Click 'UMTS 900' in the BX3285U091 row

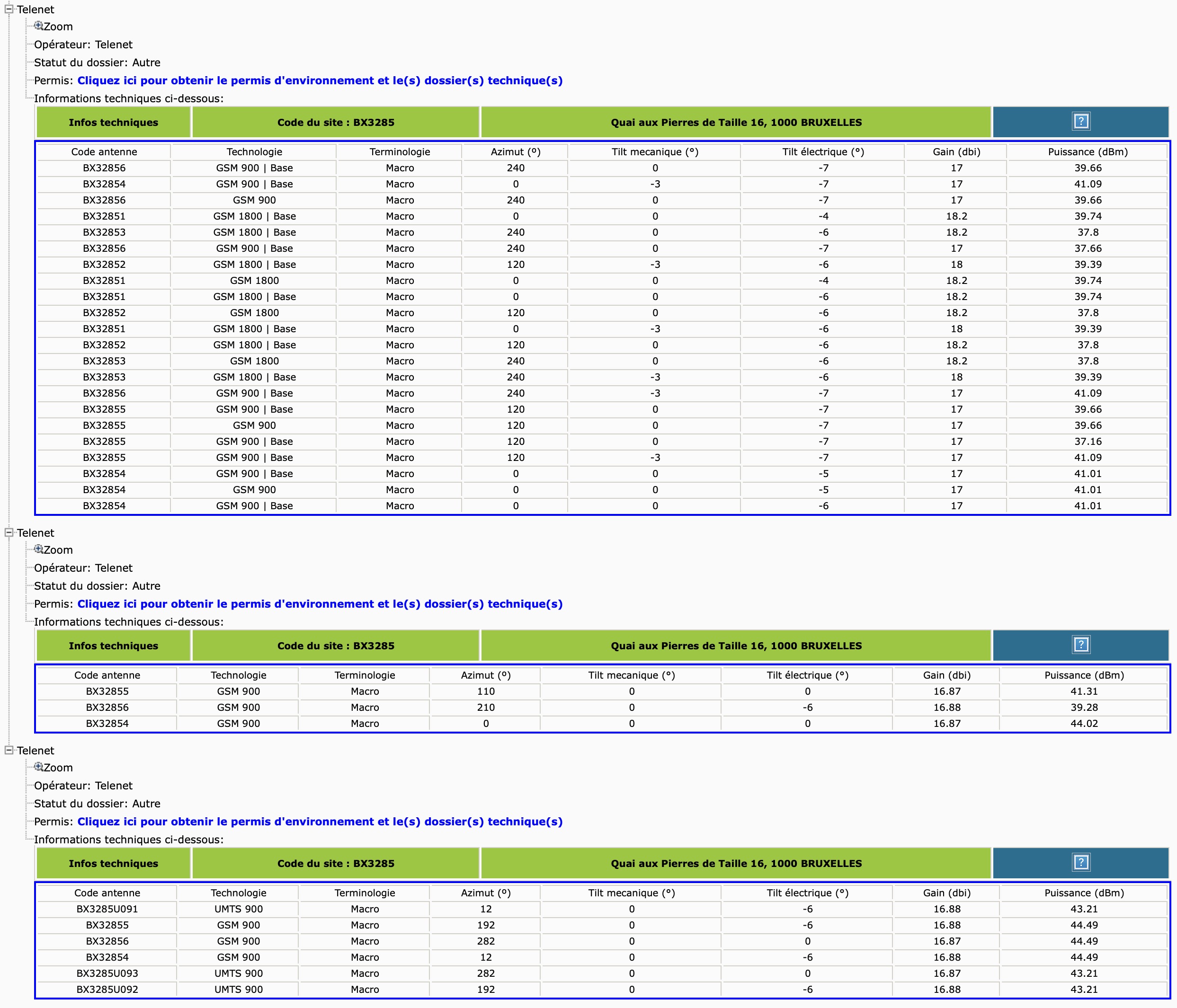239,909
